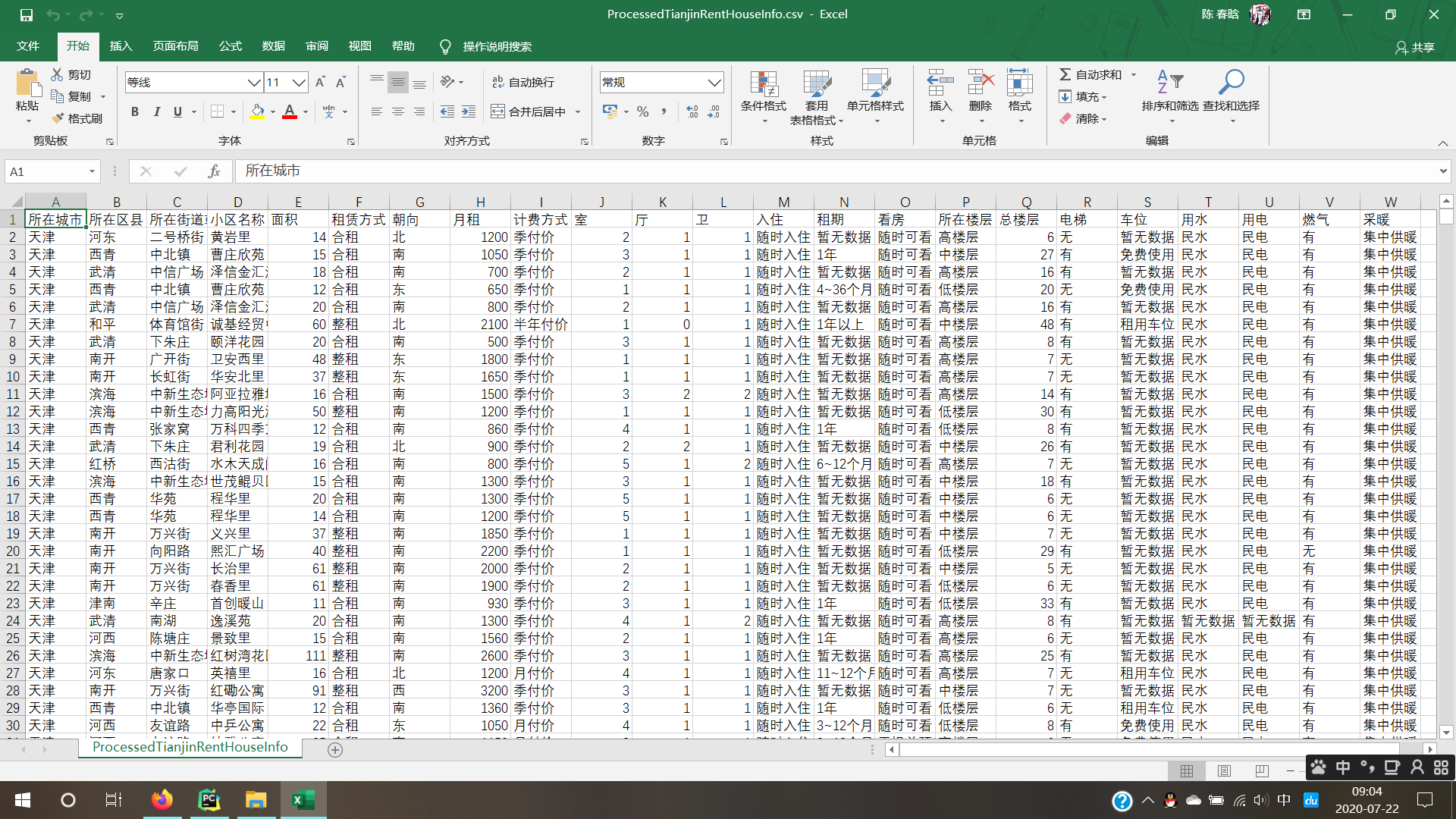Open PyCharm from the taskbar
1456x819 pixels.
click(209, 800)
